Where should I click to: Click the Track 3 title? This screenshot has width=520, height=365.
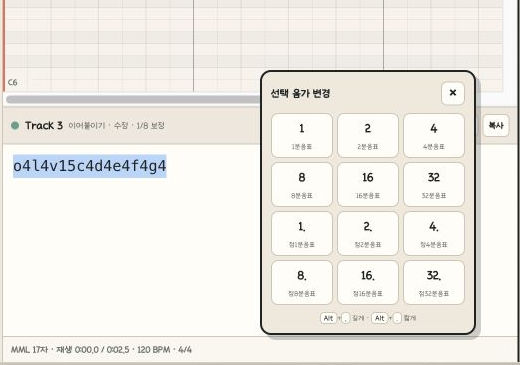pos(44,125)
